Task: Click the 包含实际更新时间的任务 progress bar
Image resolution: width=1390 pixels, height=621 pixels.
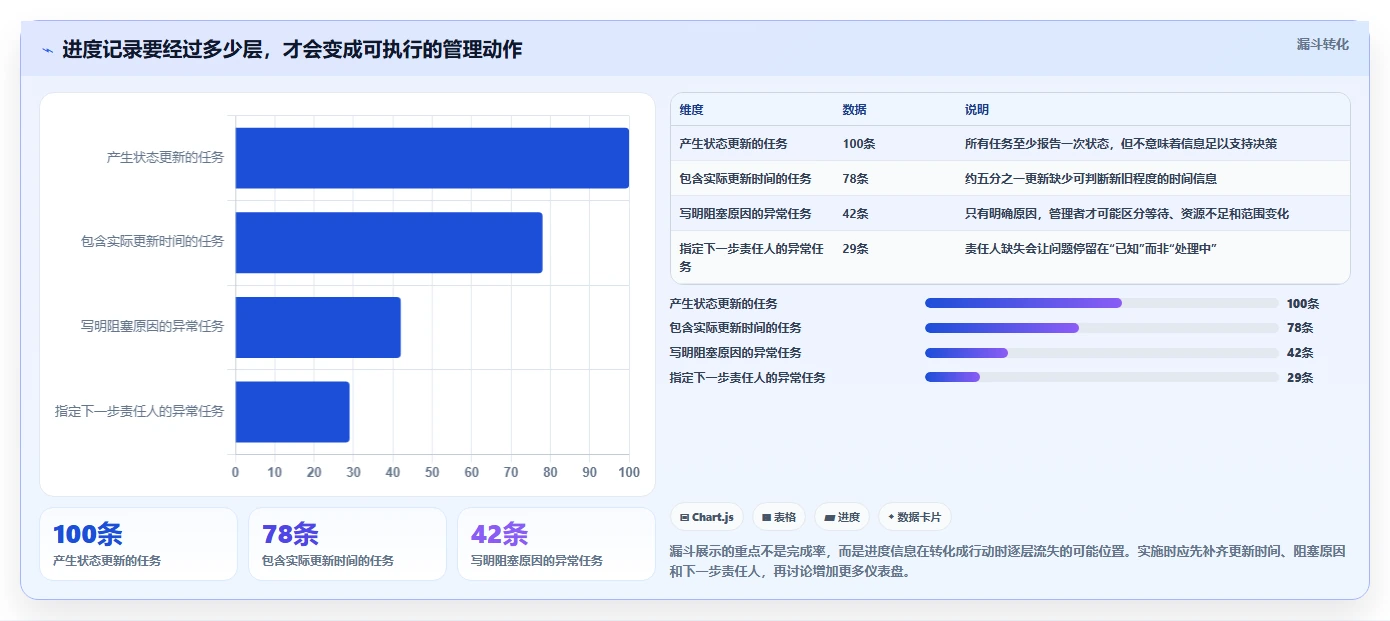Action: [x=1102, y=328]
